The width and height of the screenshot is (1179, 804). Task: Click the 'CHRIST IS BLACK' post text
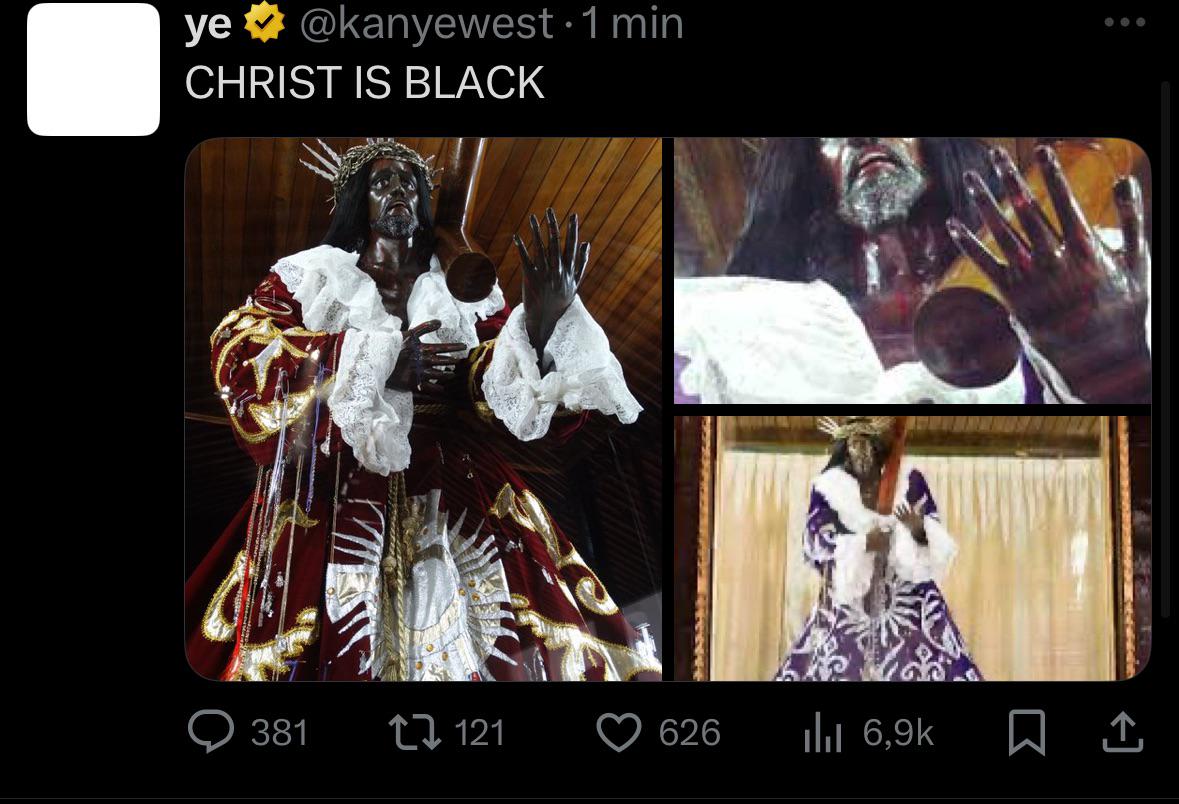tap(365, 83)
